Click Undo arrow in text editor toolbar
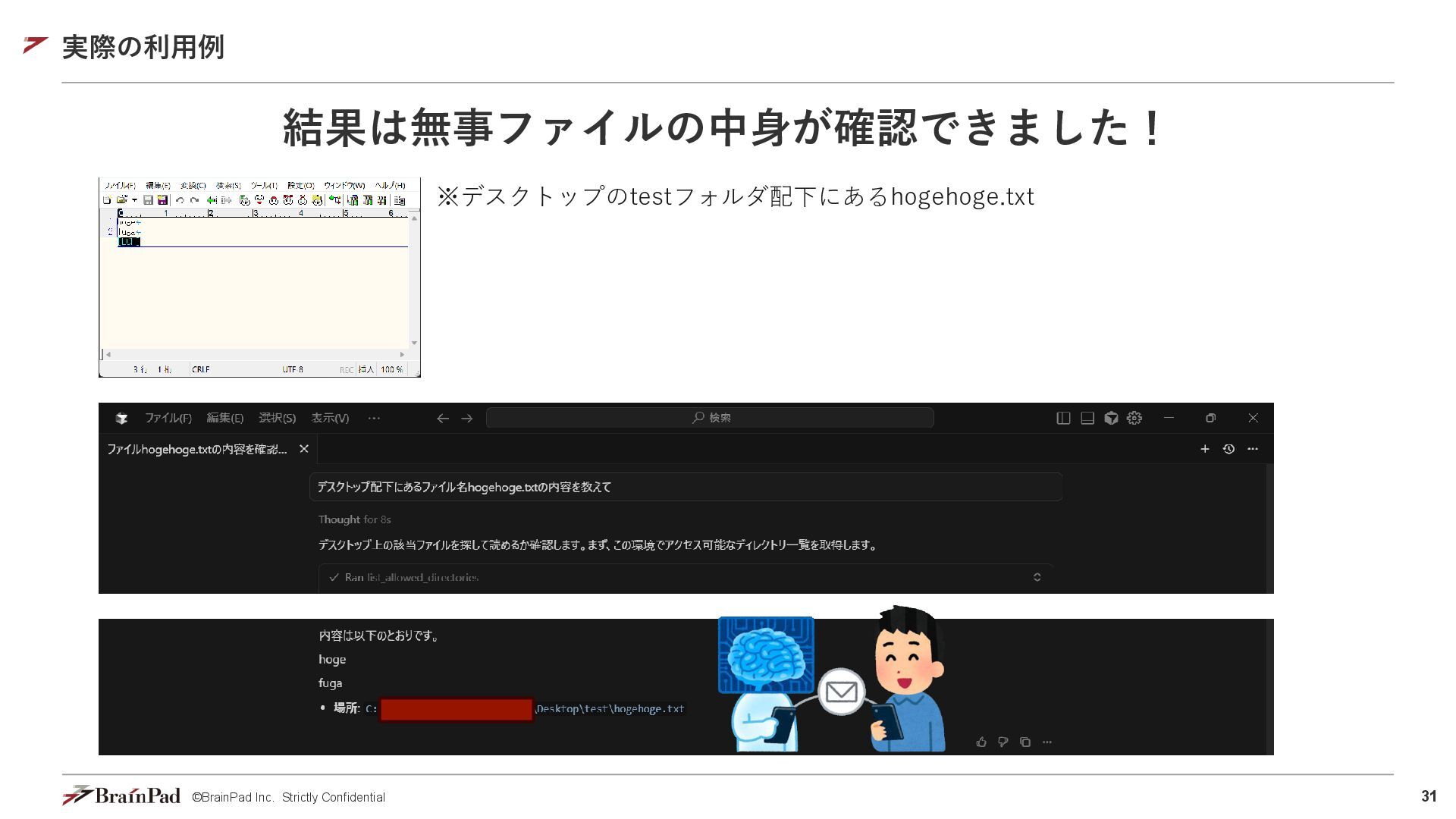This screenshot has height=819, width=1456. 180,200
